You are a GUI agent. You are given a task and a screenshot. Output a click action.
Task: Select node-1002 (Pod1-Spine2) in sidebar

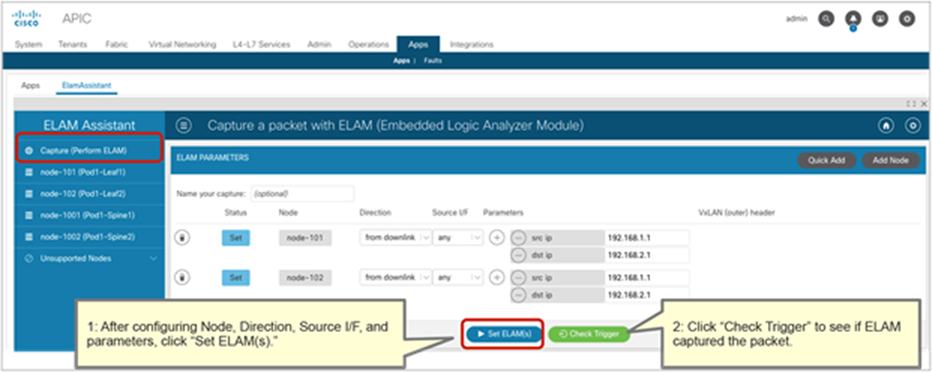(x=89, y=237)
